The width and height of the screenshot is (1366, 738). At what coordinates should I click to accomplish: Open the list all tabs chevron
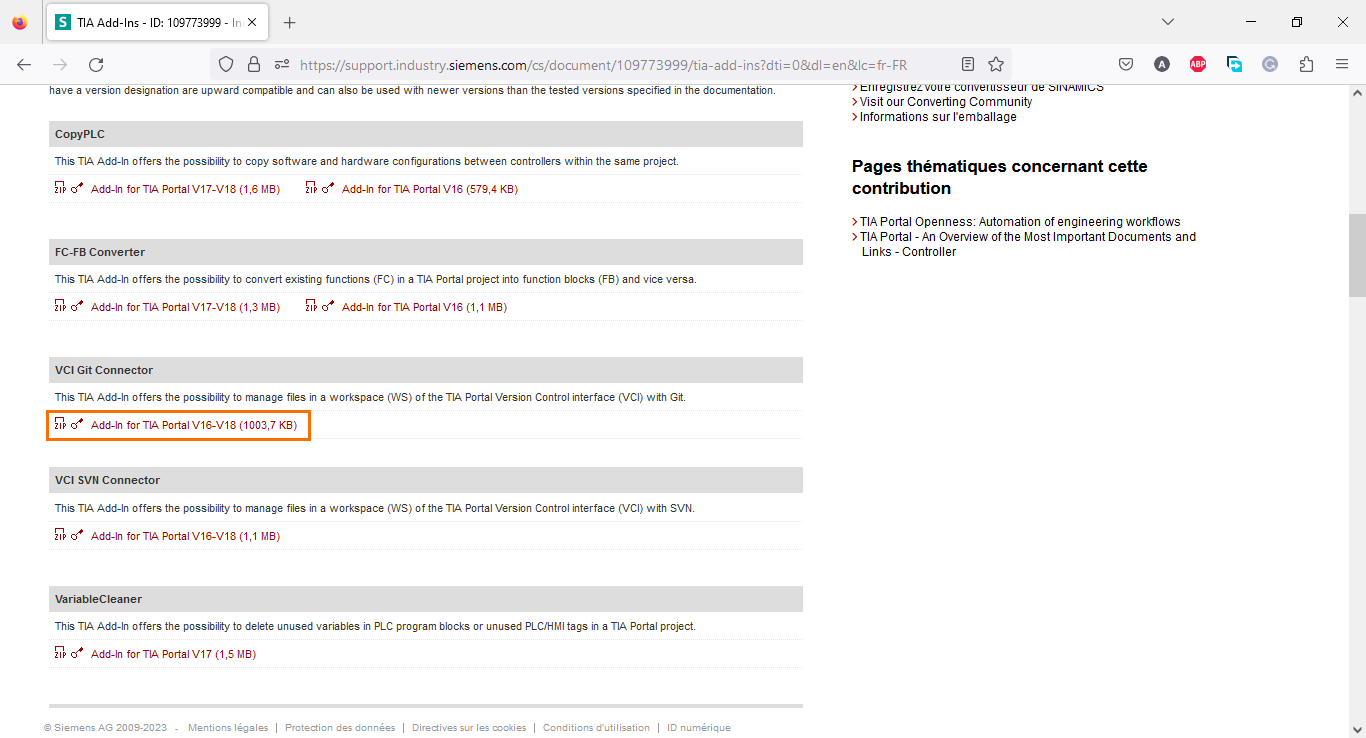tap(1168, 21)
